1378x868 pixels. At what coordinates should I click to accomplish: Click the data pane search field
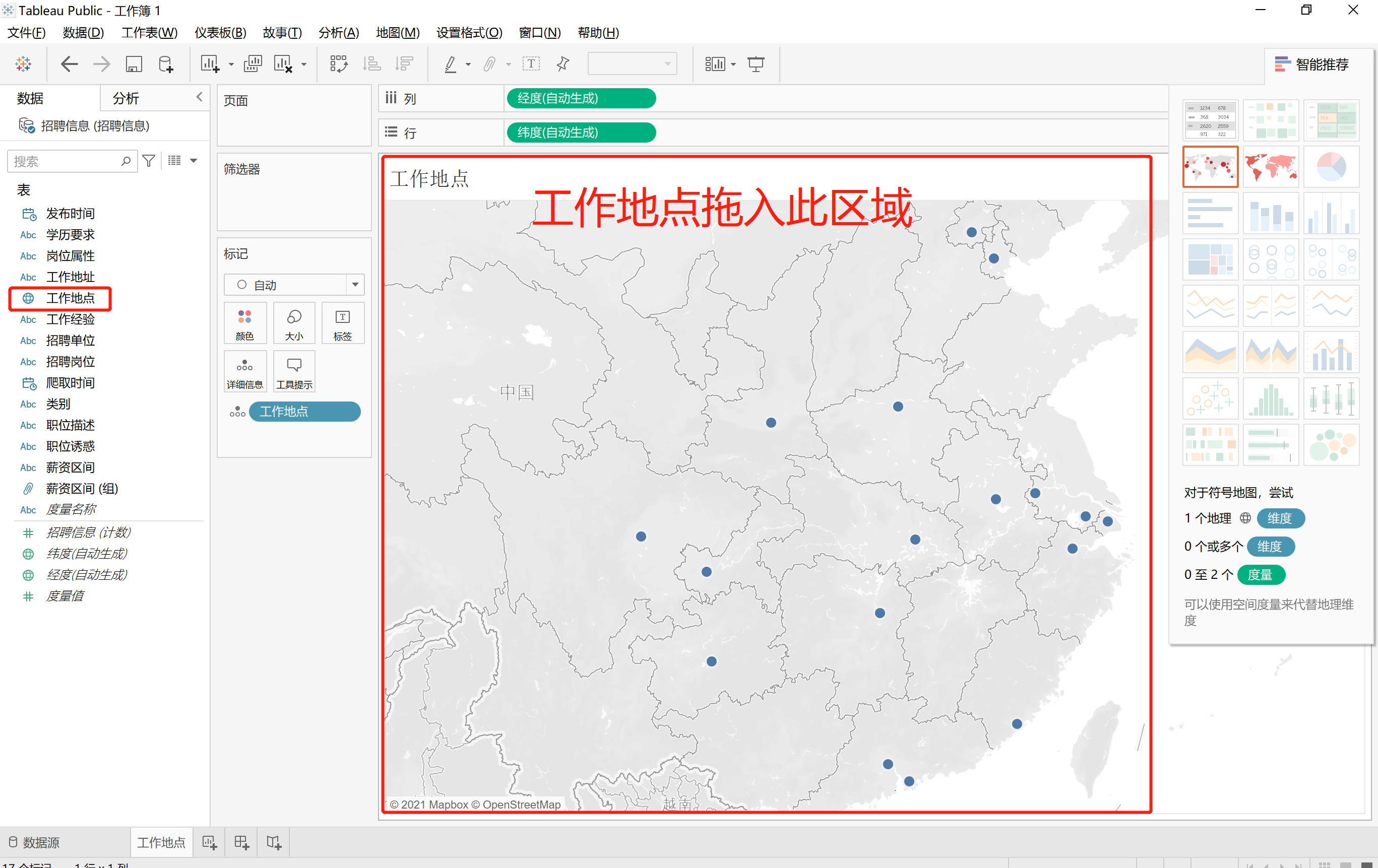click(x=66, y=162)
